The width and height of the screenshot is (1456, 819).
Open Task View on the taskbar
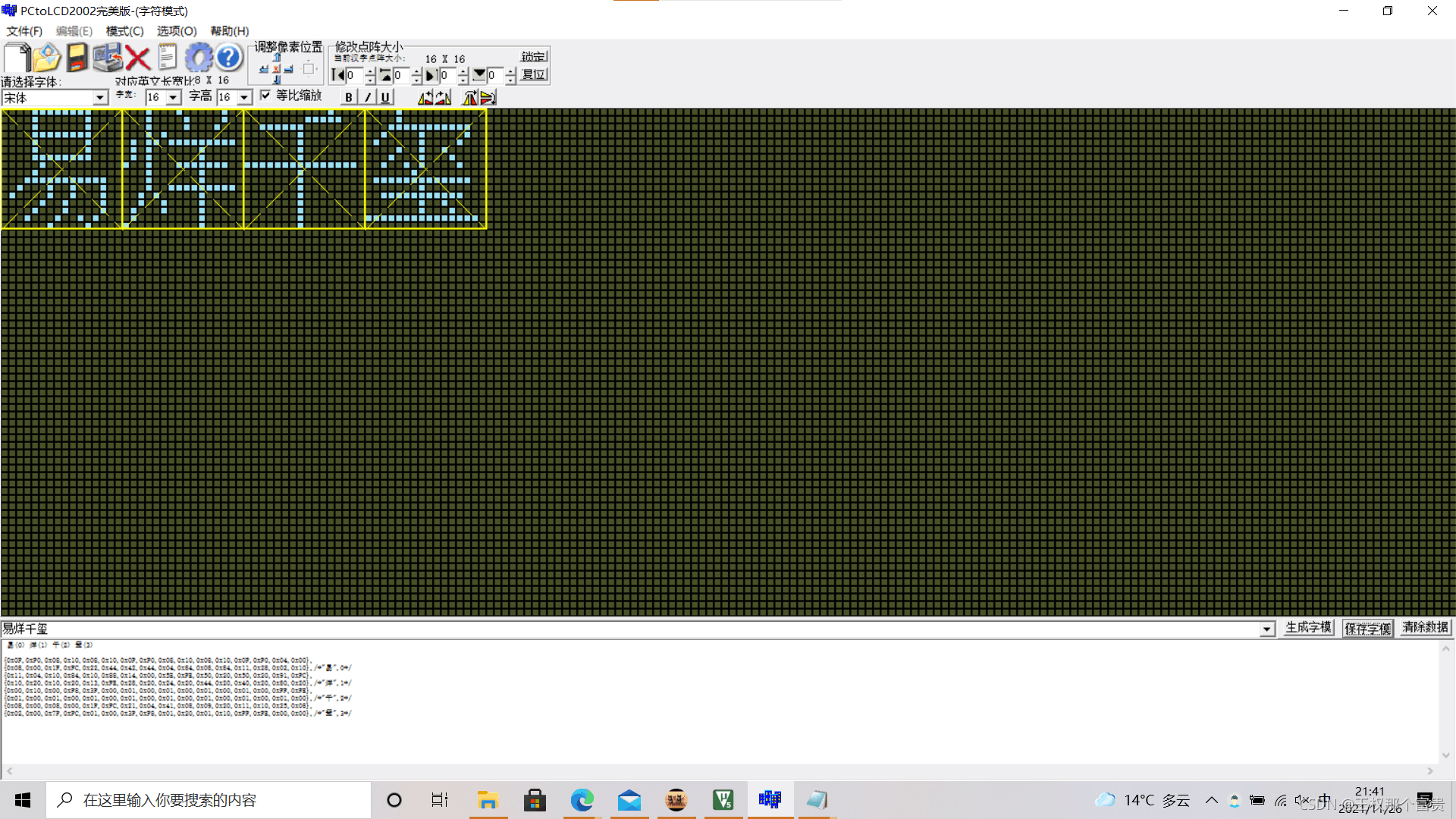tap(440, 800)
